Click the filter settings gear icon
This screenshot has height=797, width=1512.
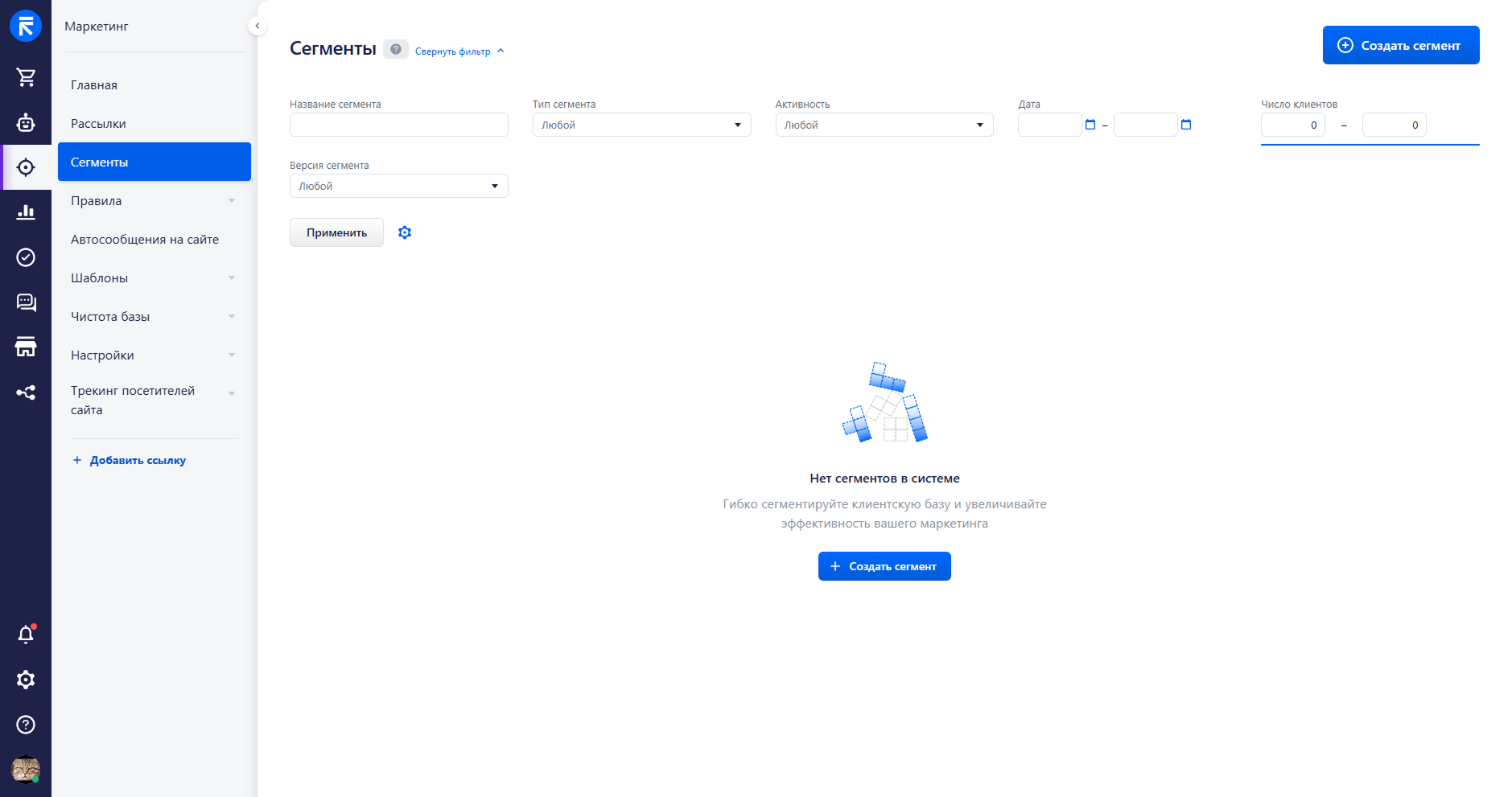[x=405, y=232]
